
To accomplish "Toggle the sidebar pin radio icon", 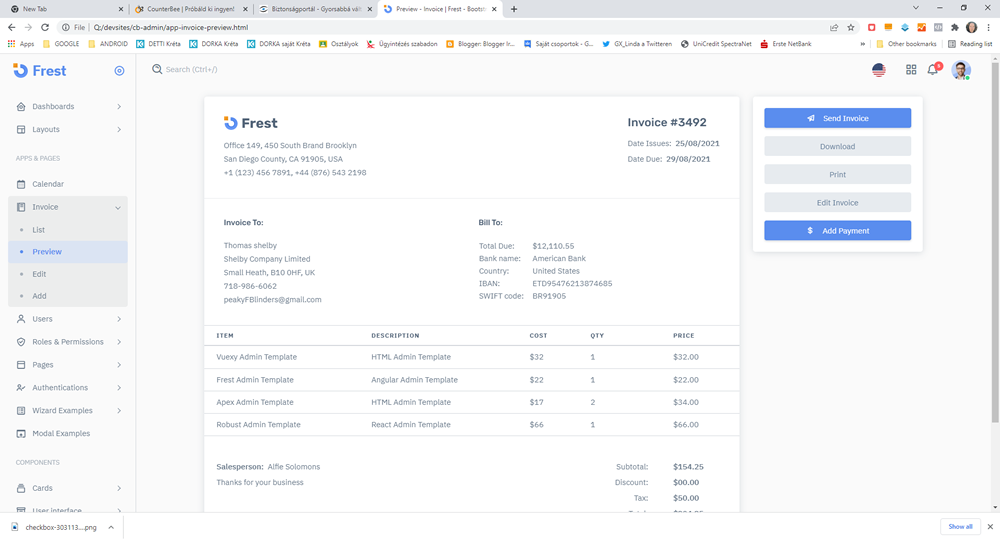I will click(x=119, y=71).
